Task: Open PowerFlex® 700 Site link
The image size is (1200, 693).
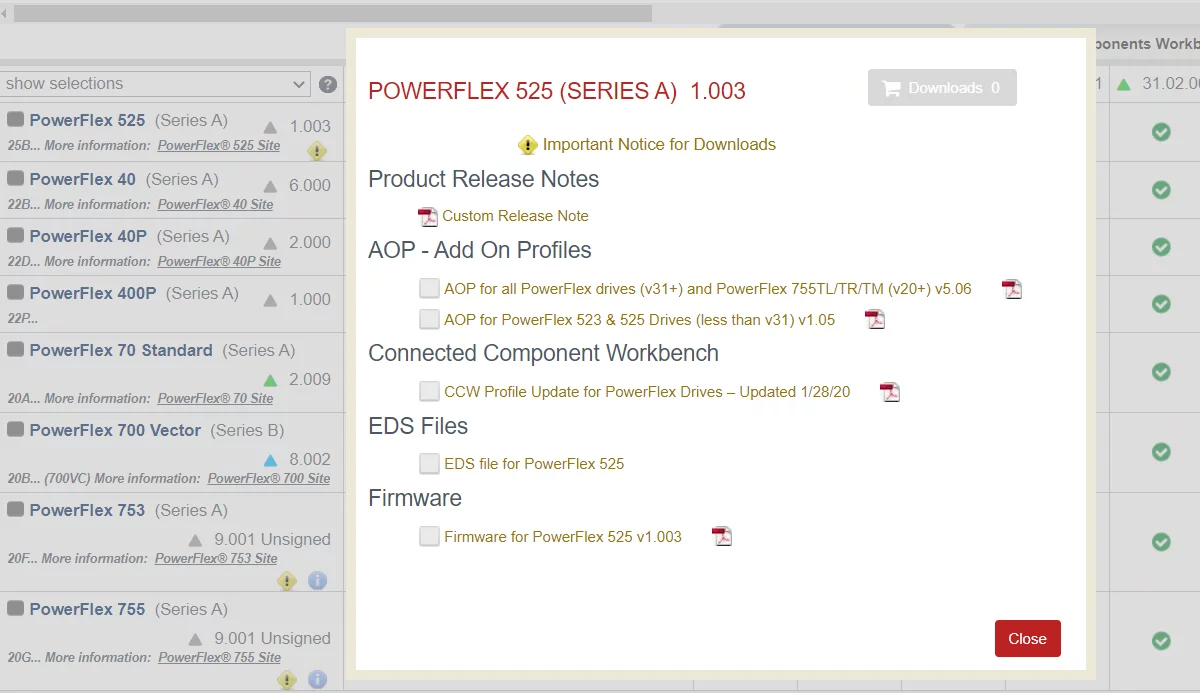Action: (269, 479)
